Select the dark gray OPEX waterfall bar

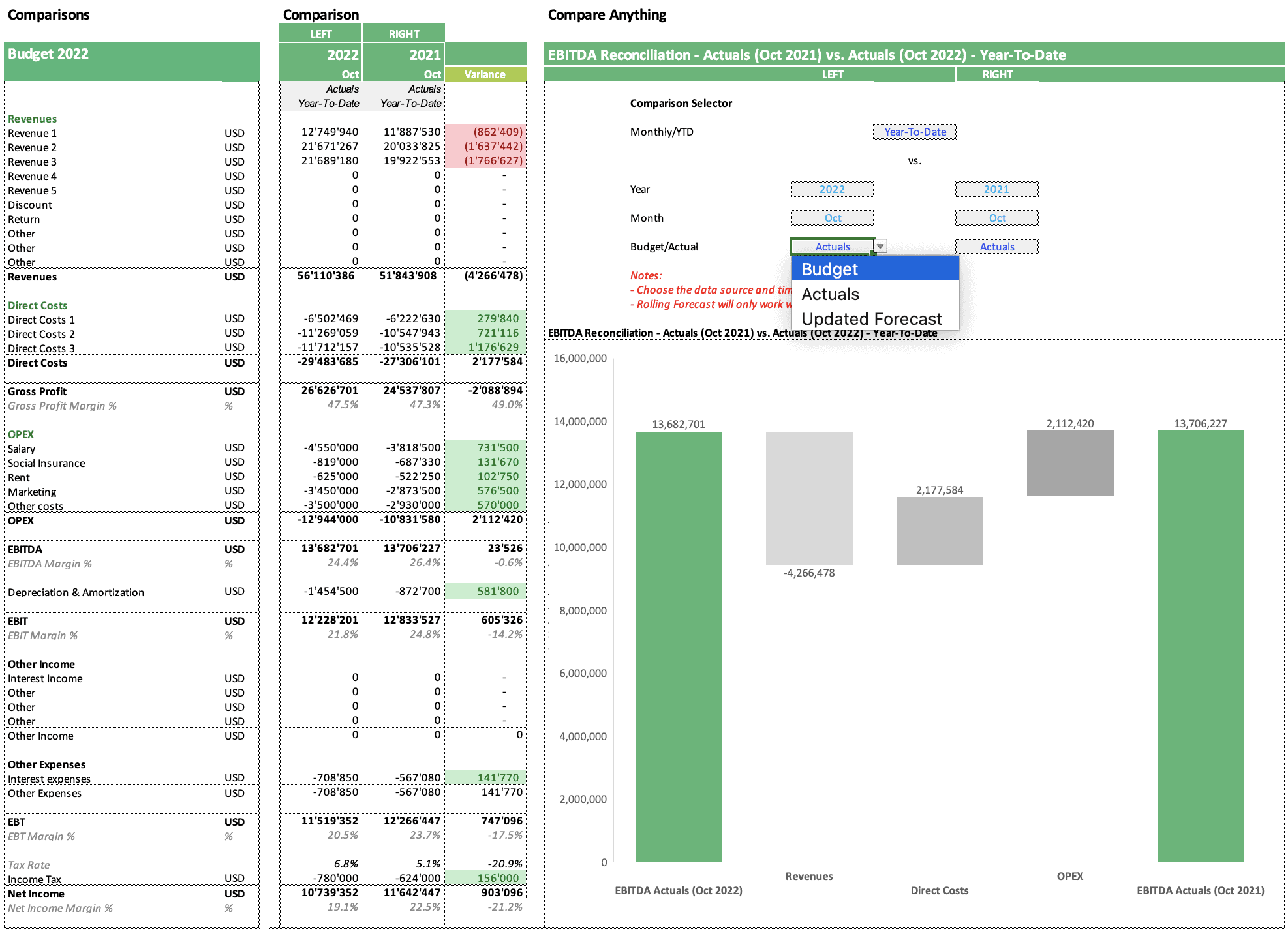pyautogui.click(x=1070, y=463)
